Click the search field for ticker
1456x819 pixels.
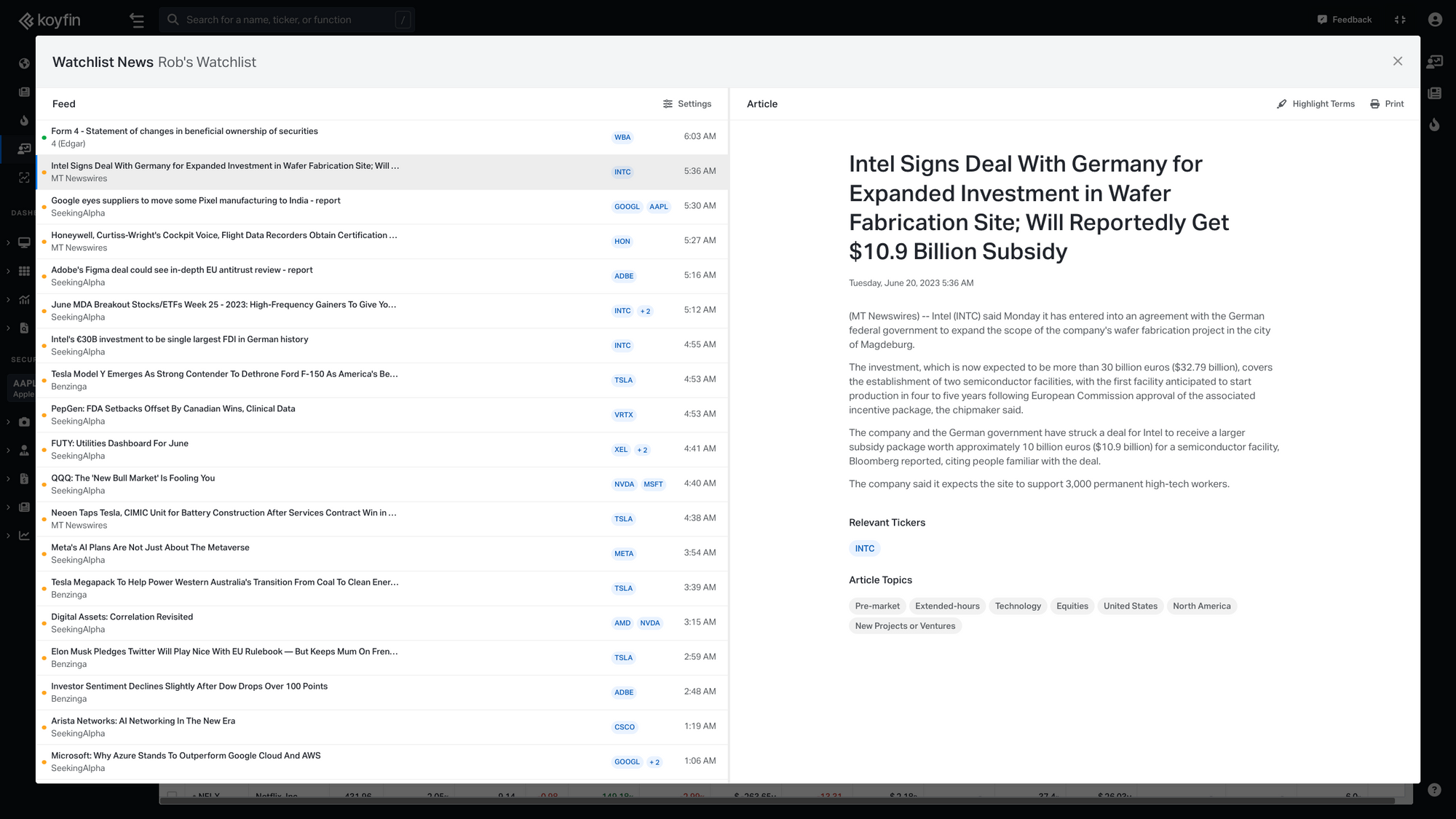287,20
